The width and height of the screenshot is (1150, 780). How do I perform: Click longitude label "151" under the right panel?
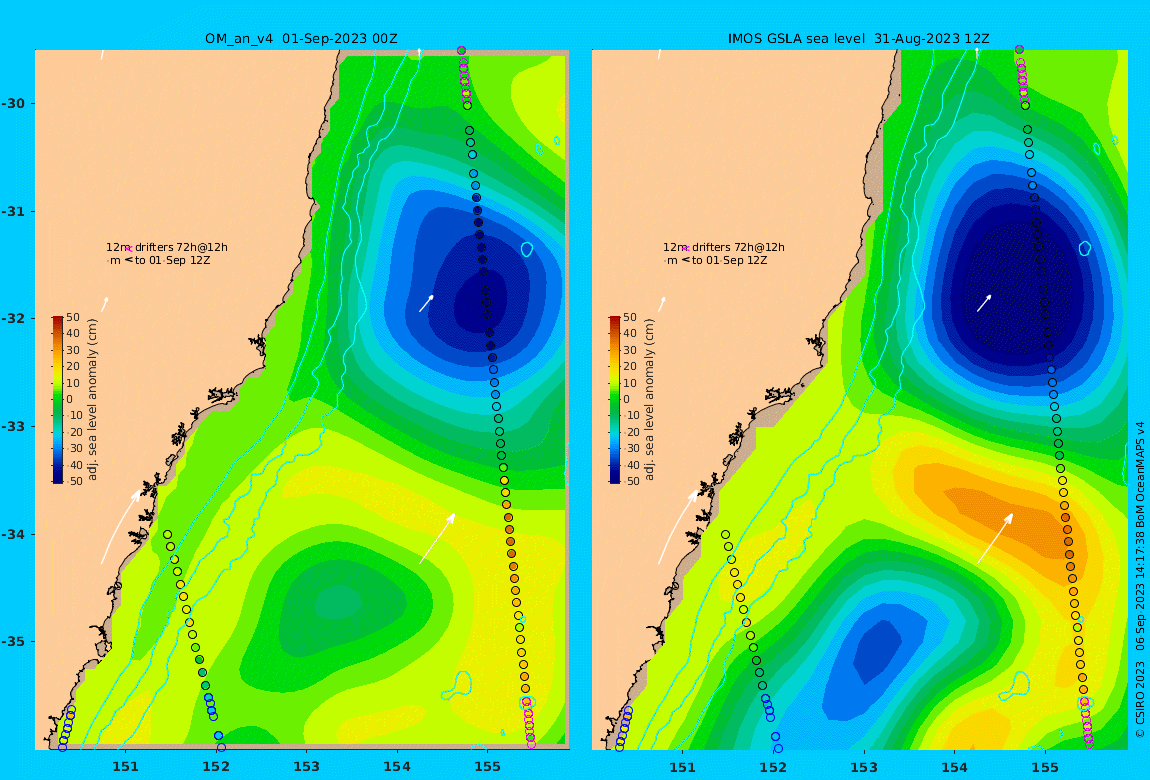[x=683, y=767]
